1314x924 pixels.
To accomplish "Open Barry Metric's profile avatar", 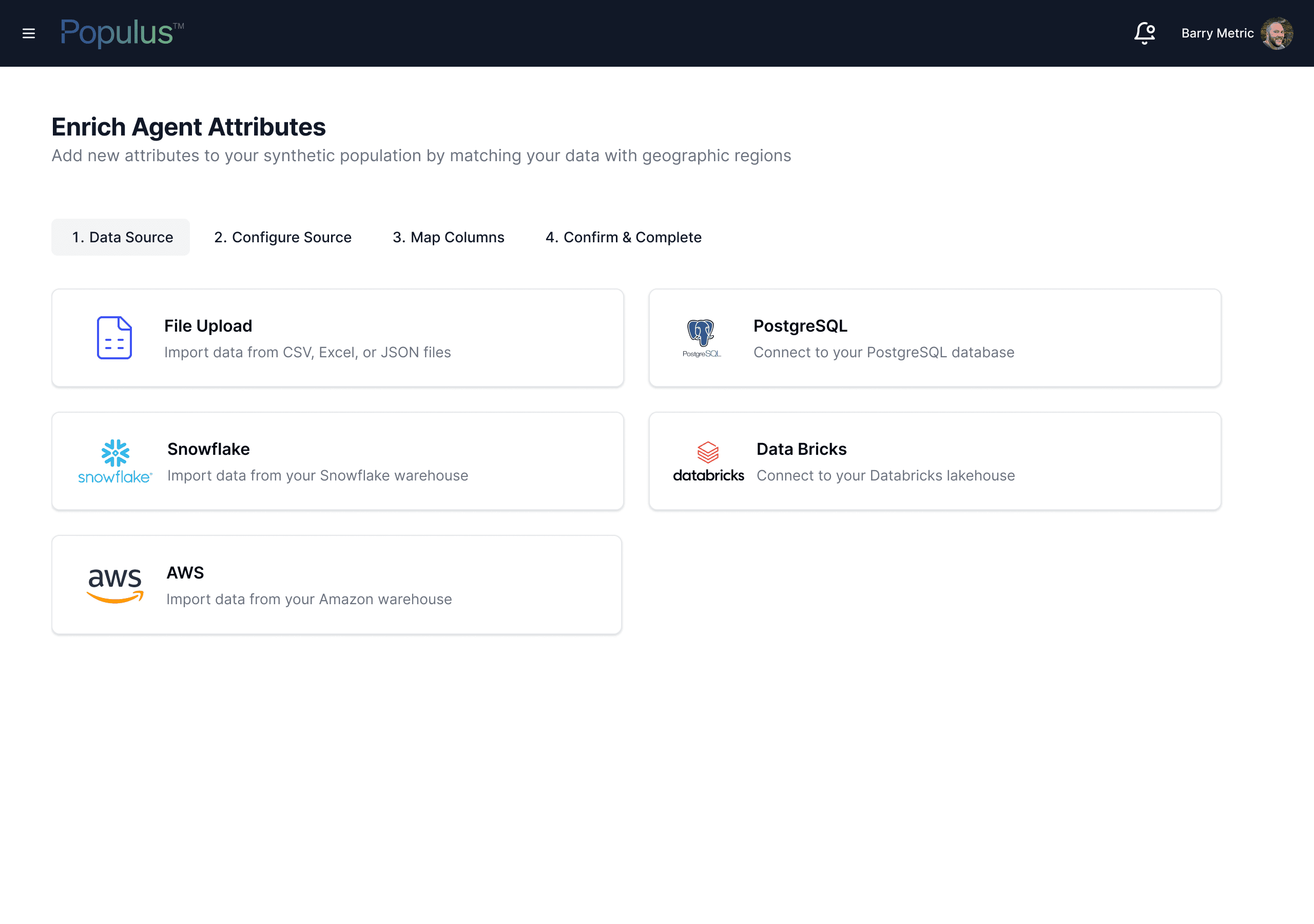I will [x=1276, y=33].
